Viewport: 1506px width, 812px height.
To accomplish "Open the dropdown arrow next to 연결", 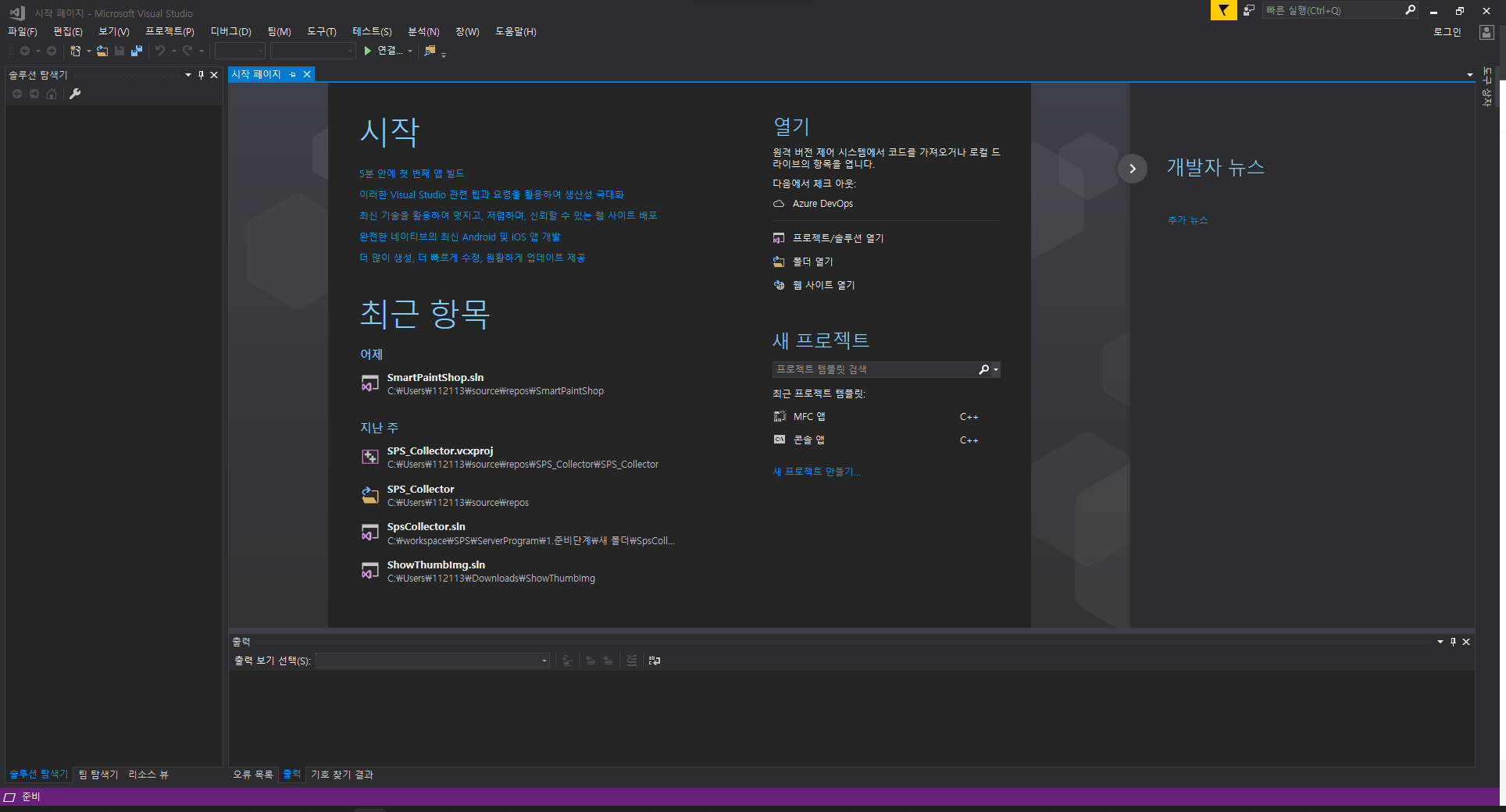I will [x=410, y=51].
